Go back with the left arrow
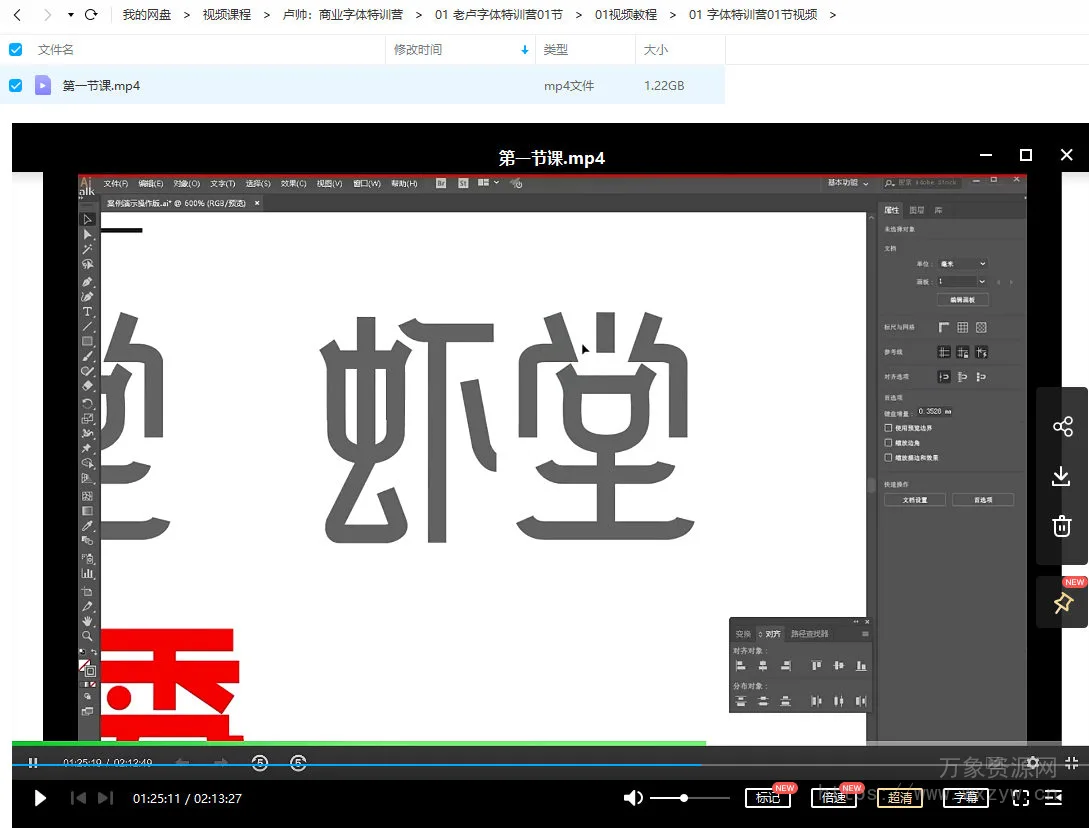Image resolution: width=1089 pixels, height=828 pixels. click(x=17, y=15)
